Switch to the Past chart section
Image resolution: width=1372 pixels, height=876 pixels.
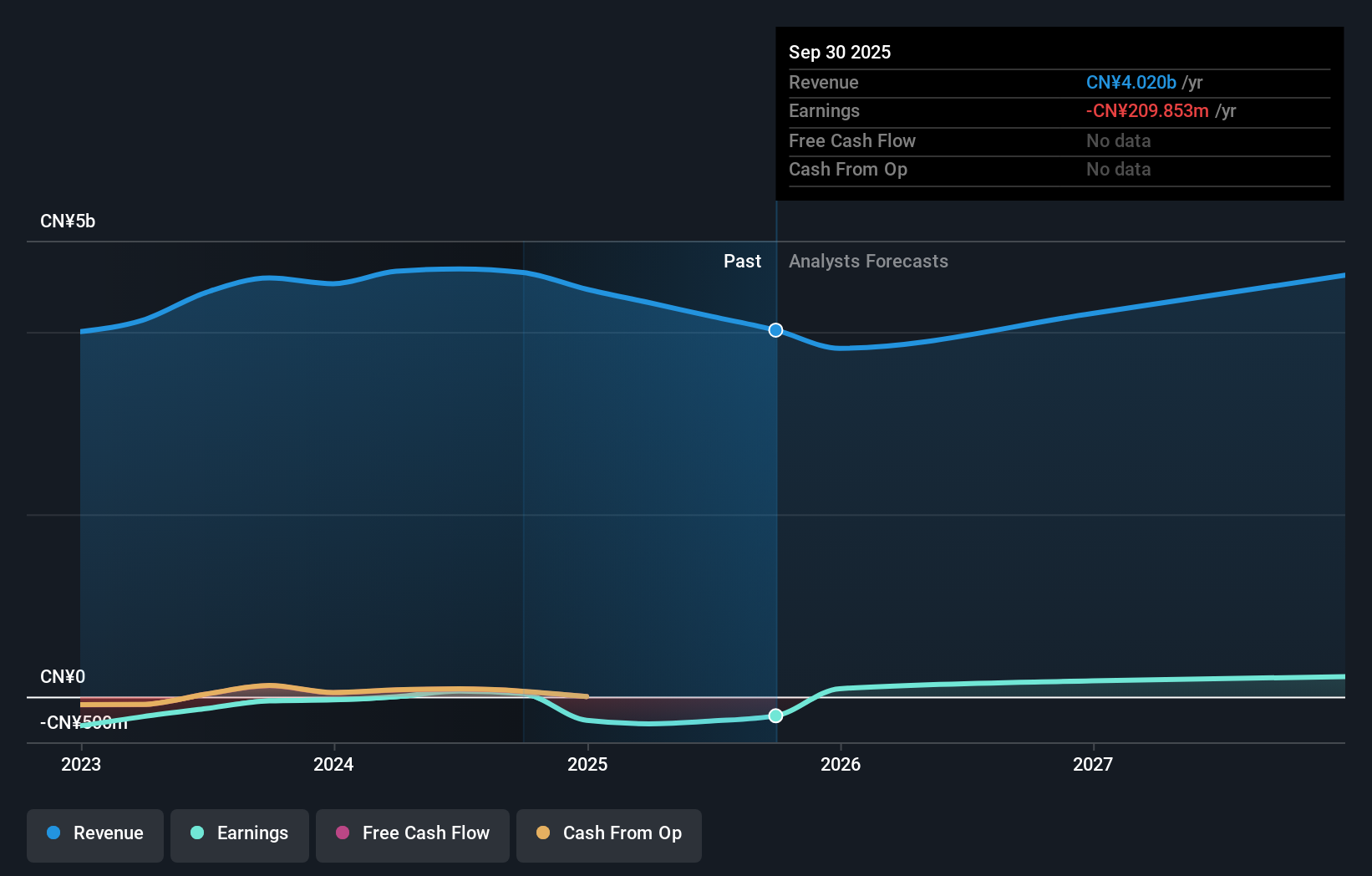click(x=742, y=261)
